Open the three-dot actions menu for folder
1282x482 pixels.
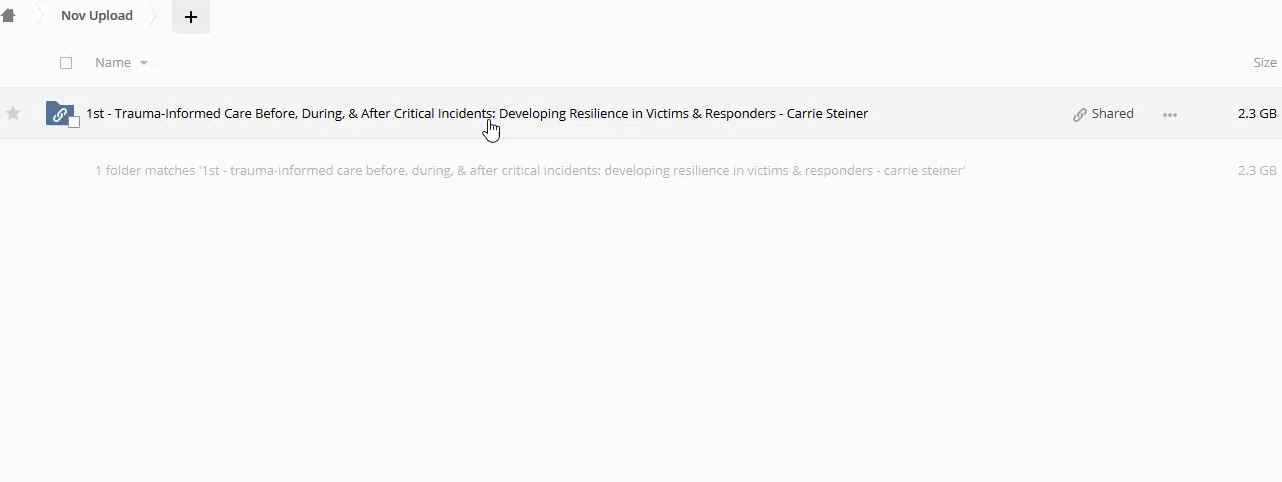click(1169, 114)
